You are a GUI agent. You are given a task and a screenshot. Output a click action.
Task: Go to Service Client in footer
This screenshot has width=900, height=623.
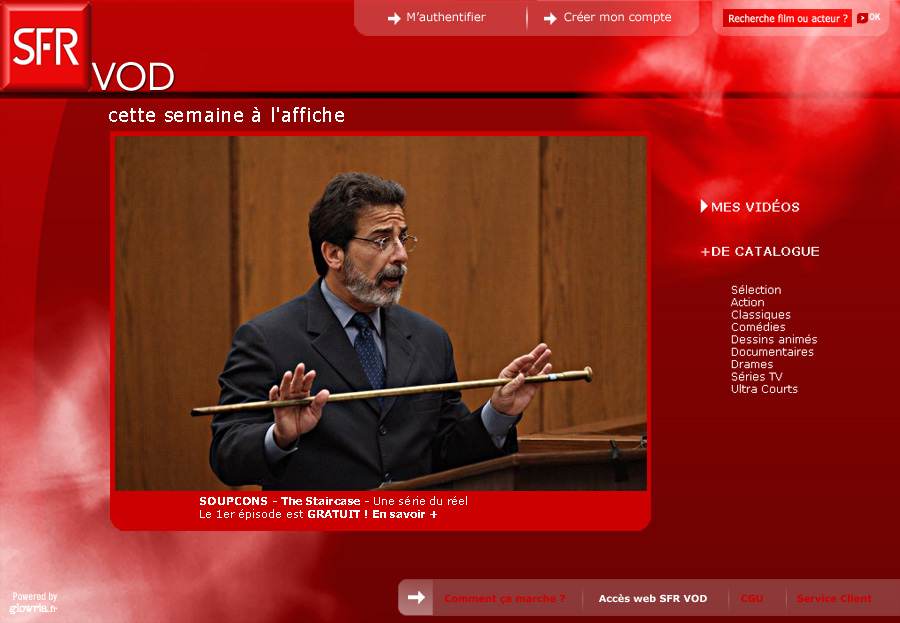[834, 598]
